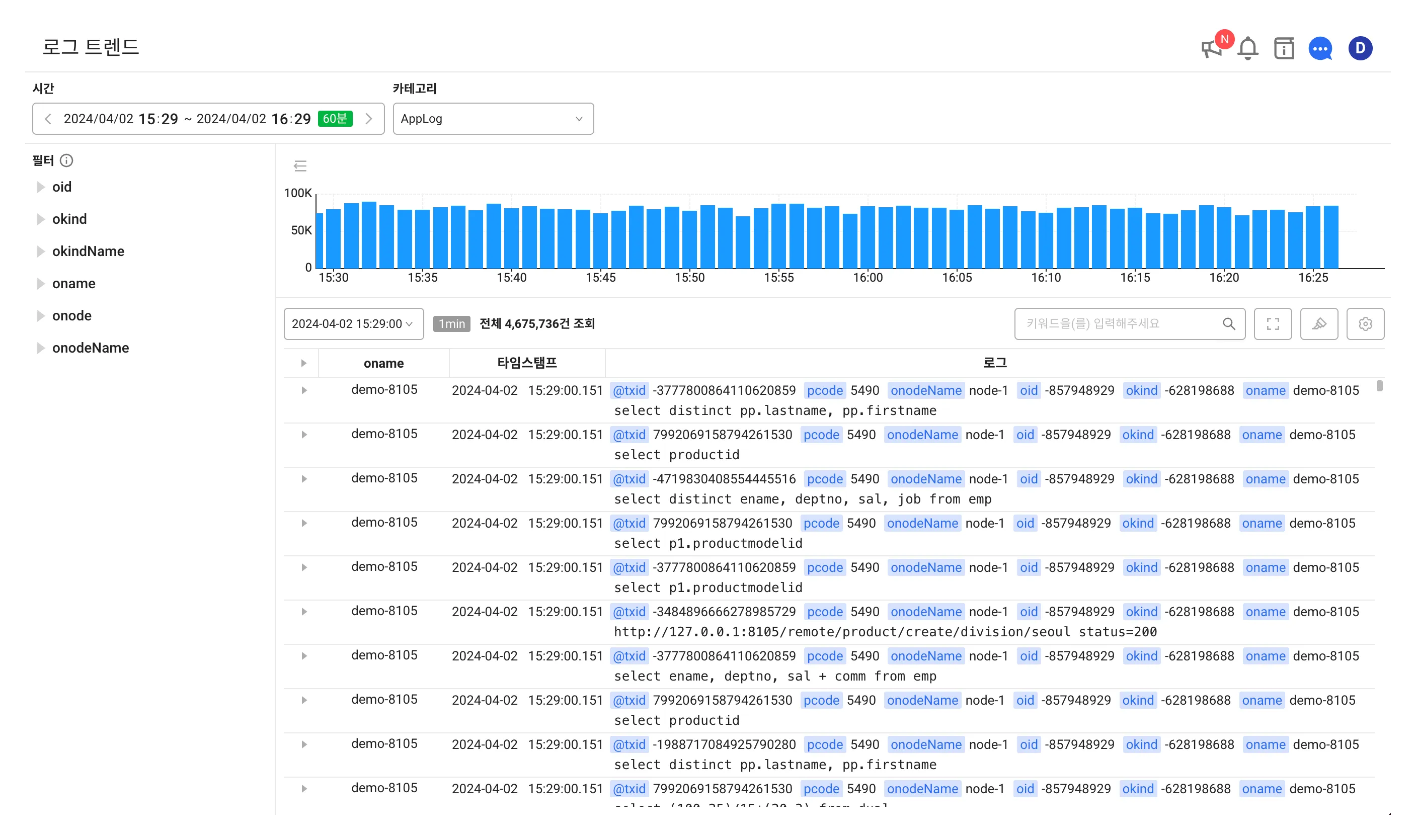Click the notification bell icon
The width and height of the screenshot is (1416, 840).
click(x=1247, y=49)
